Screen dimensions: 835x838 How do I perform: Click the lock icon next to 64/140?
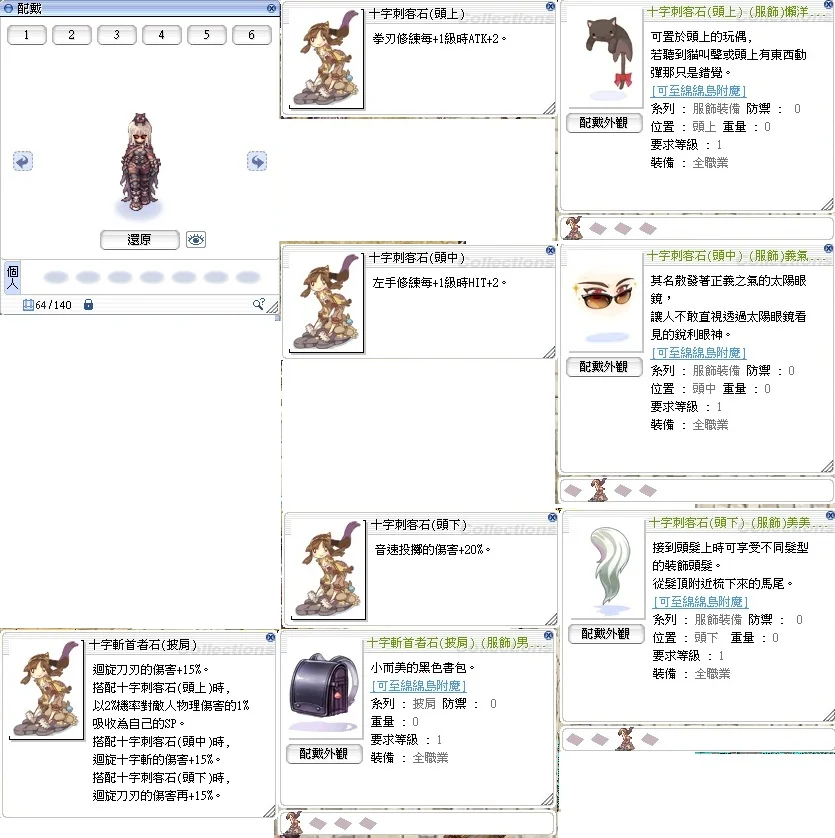pyautogui.click(x=89, y=305)
